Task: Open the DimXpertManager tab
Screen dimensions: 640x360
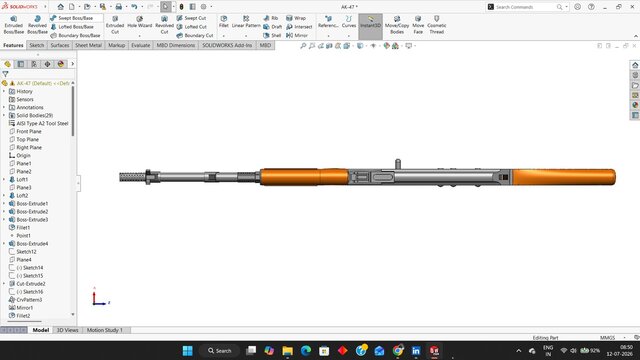Action: pos(47,64)
